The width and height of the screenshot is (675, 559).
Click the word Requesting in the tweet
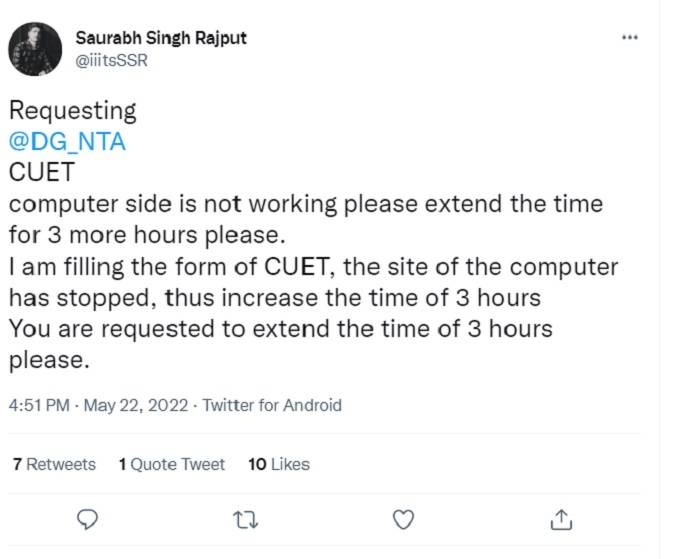click(72, 110)
